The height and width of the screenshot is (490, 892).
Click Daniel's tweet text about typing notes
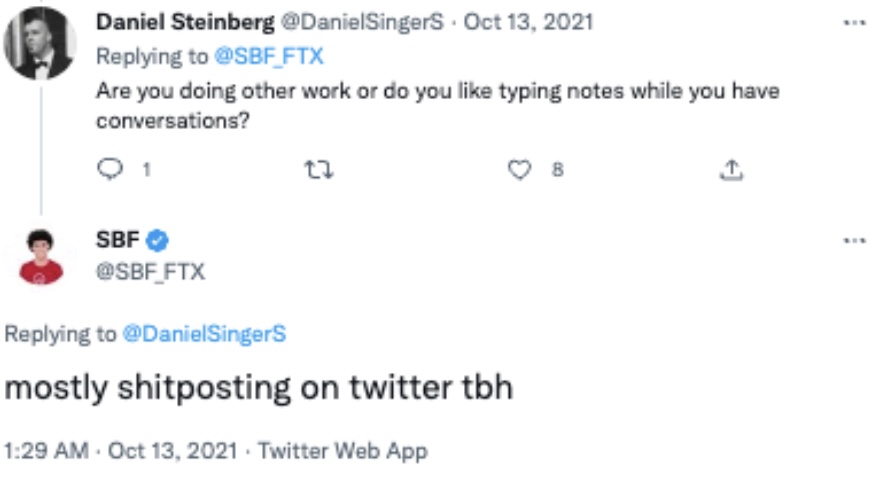[437, 104]
